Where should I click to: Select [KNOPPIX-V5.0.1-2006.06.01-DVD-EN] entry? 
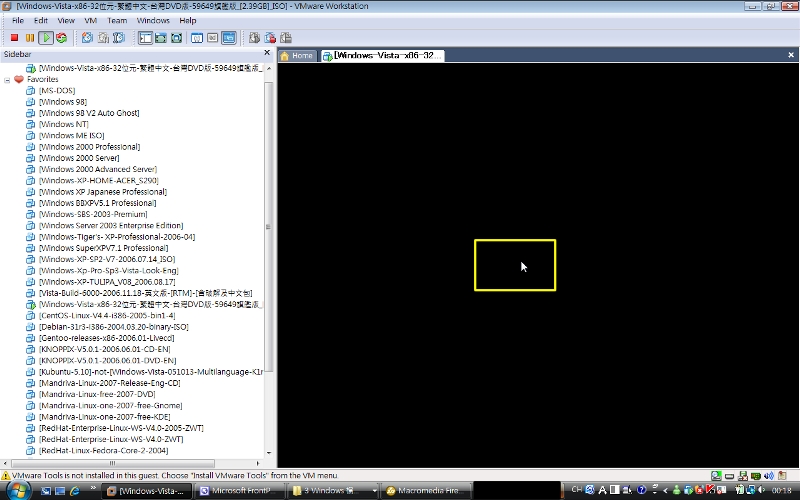(x=107, y=360)
